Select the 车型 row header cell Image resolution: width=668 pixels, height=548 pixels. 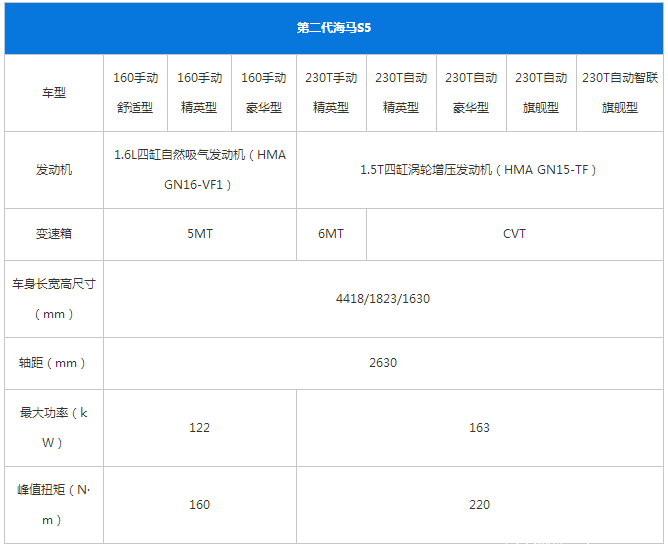(54, 92)
